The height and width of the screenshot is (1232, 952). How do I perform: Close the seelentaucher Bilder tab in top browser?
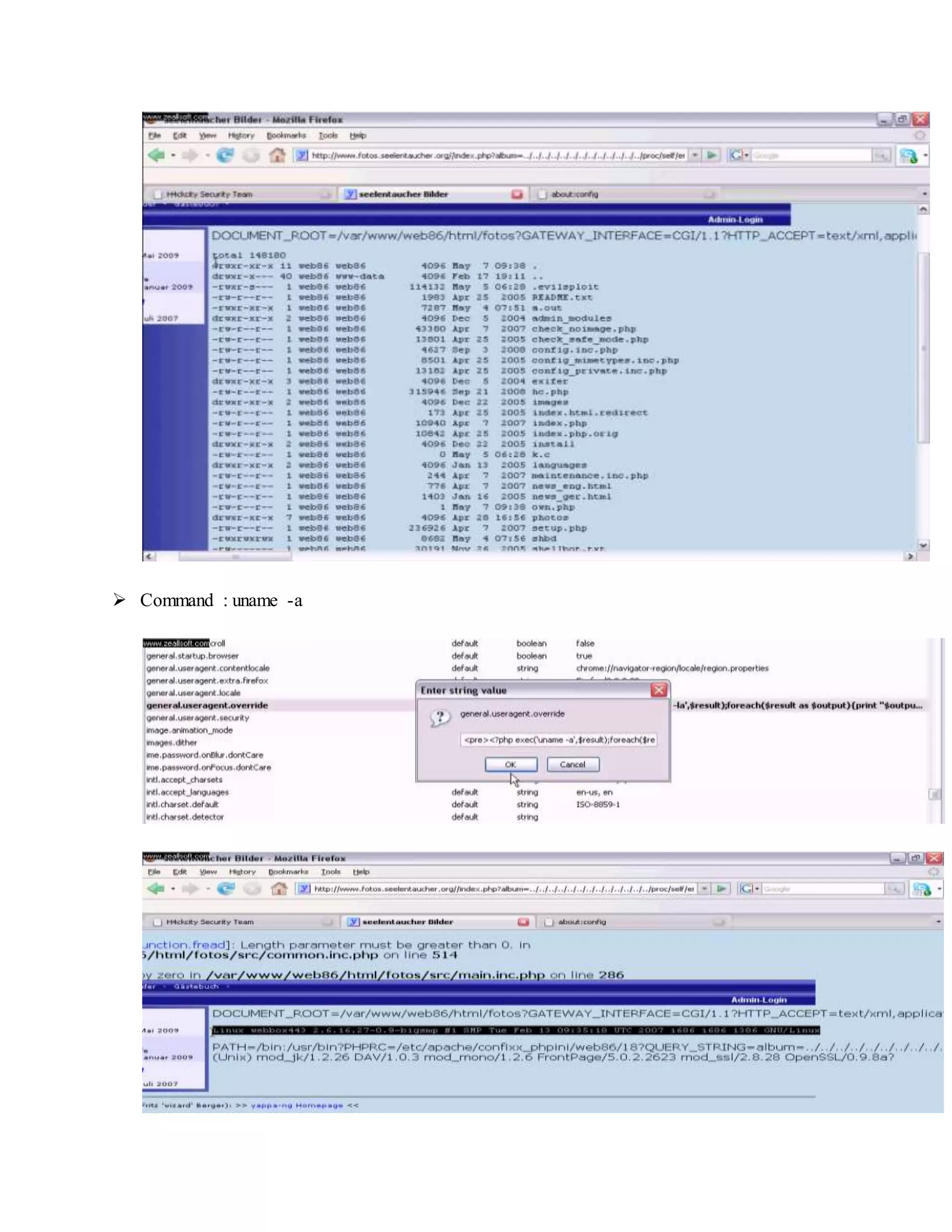[x=516, y=194]
